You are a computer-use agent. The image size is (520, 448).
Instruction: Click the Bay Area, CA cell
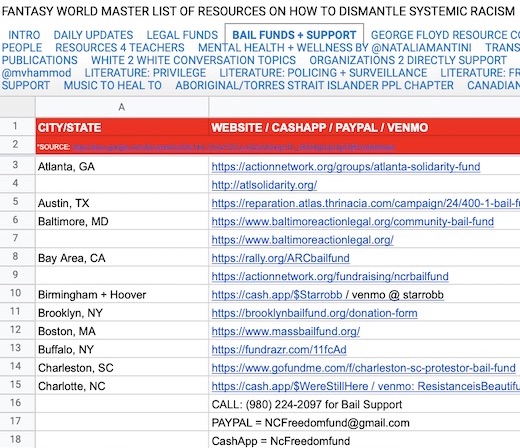click(122, 258)
